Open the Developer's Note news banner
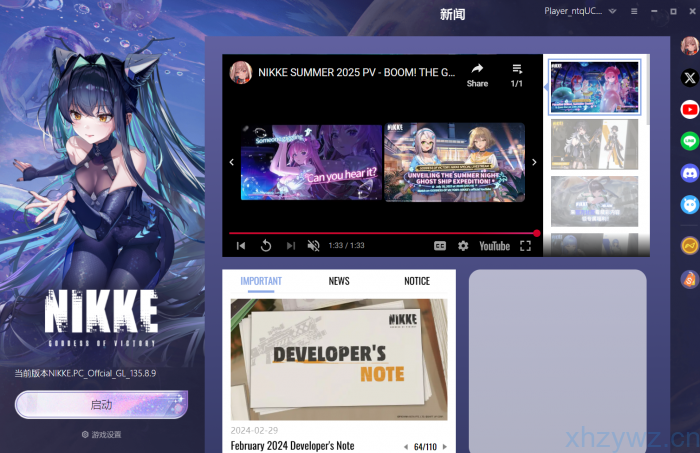Image resolution: width=700 pixels, height=453 pixels. tap(339, 359)
